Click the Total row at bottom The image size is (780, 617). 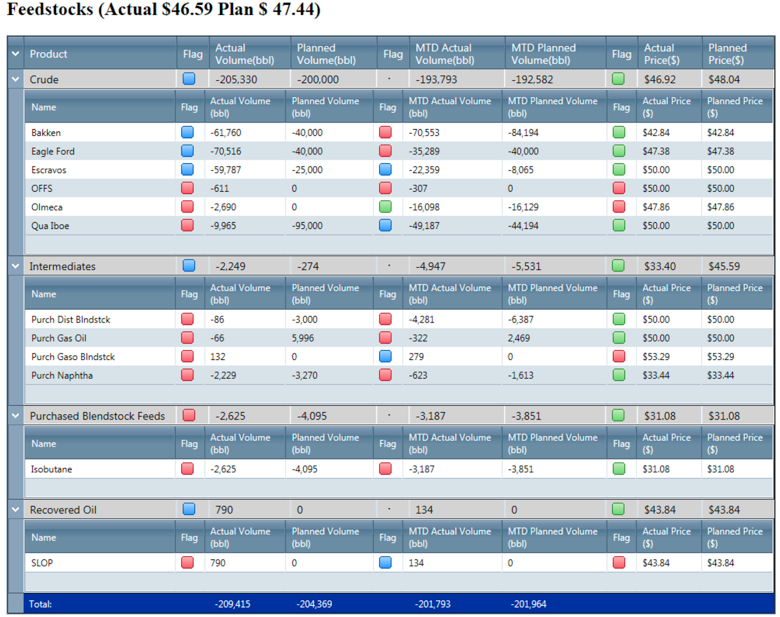(x=390, y=604)
